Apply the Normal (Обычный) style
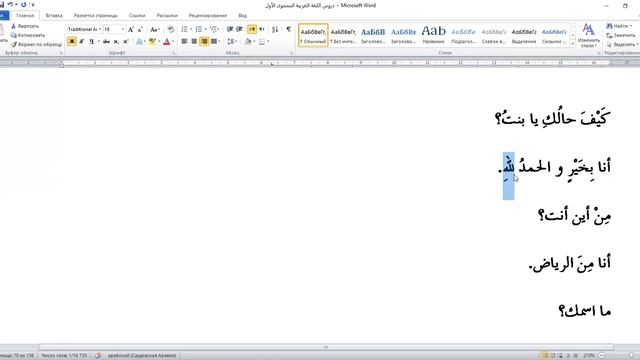This screenshot has height=360, width=640. (313, 35)
